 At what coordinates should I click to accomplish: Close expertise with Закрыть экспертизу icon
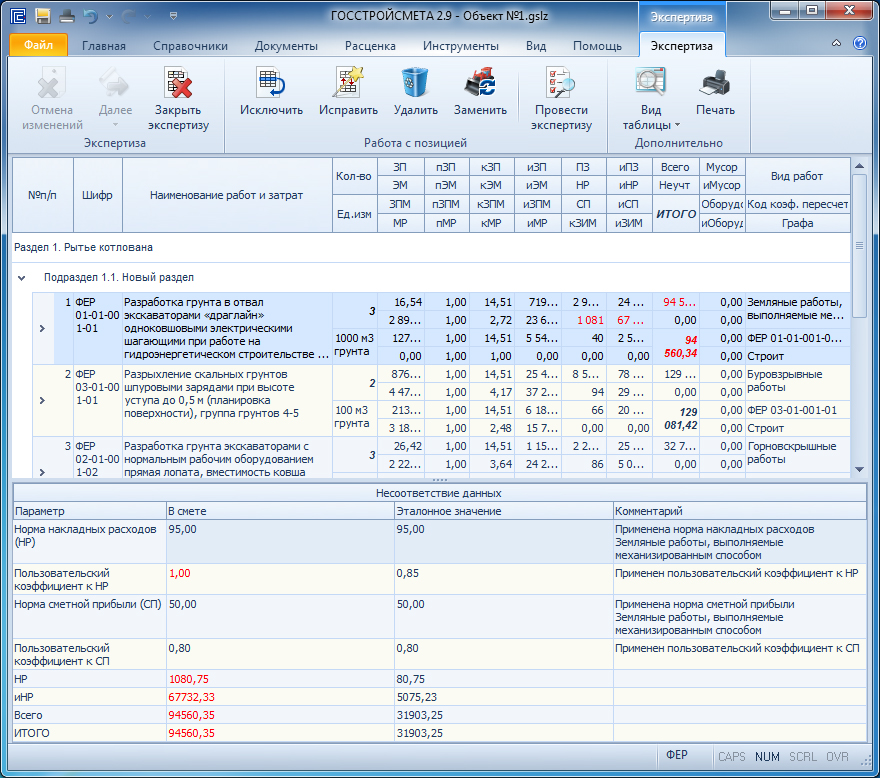coord(178,83)
